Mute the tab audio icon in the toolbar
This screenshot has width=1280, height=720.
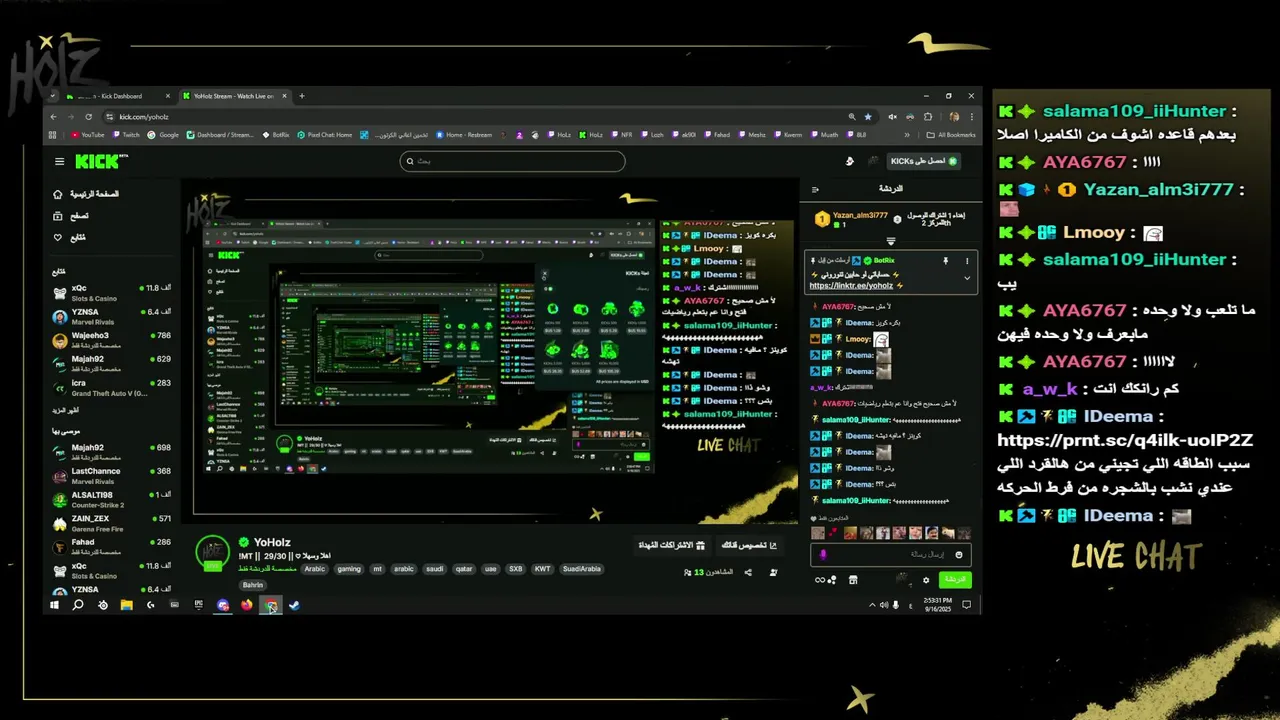(x=892, y=117)
